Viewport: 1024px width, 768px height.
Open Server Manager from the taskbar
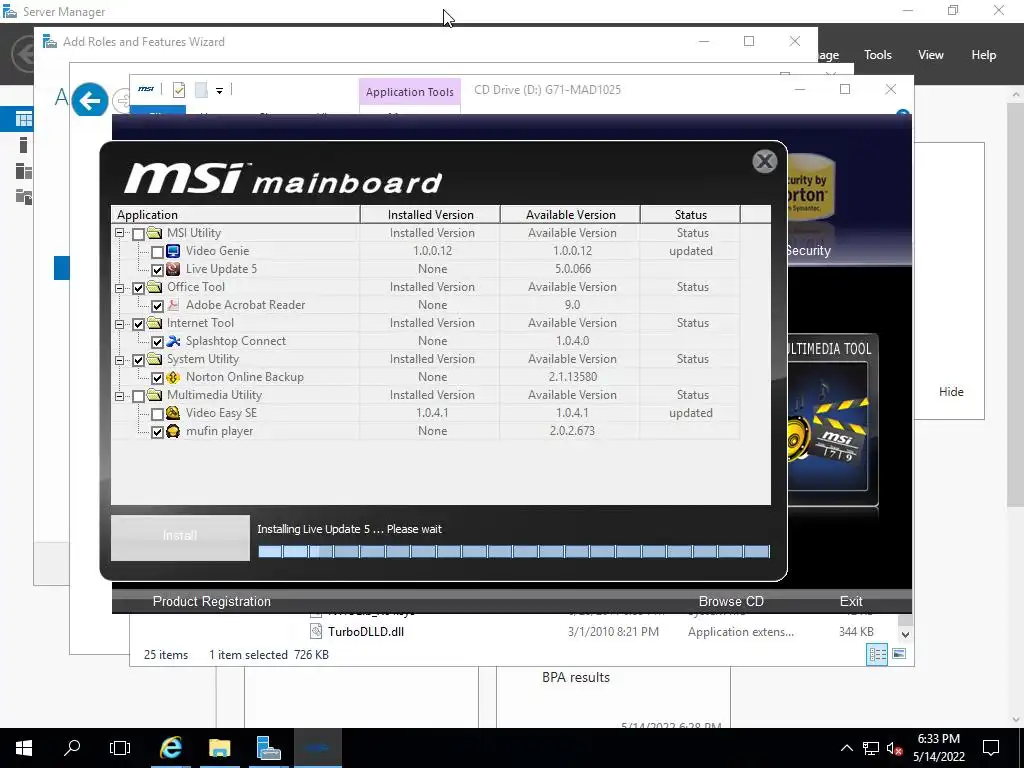point(268,748)
